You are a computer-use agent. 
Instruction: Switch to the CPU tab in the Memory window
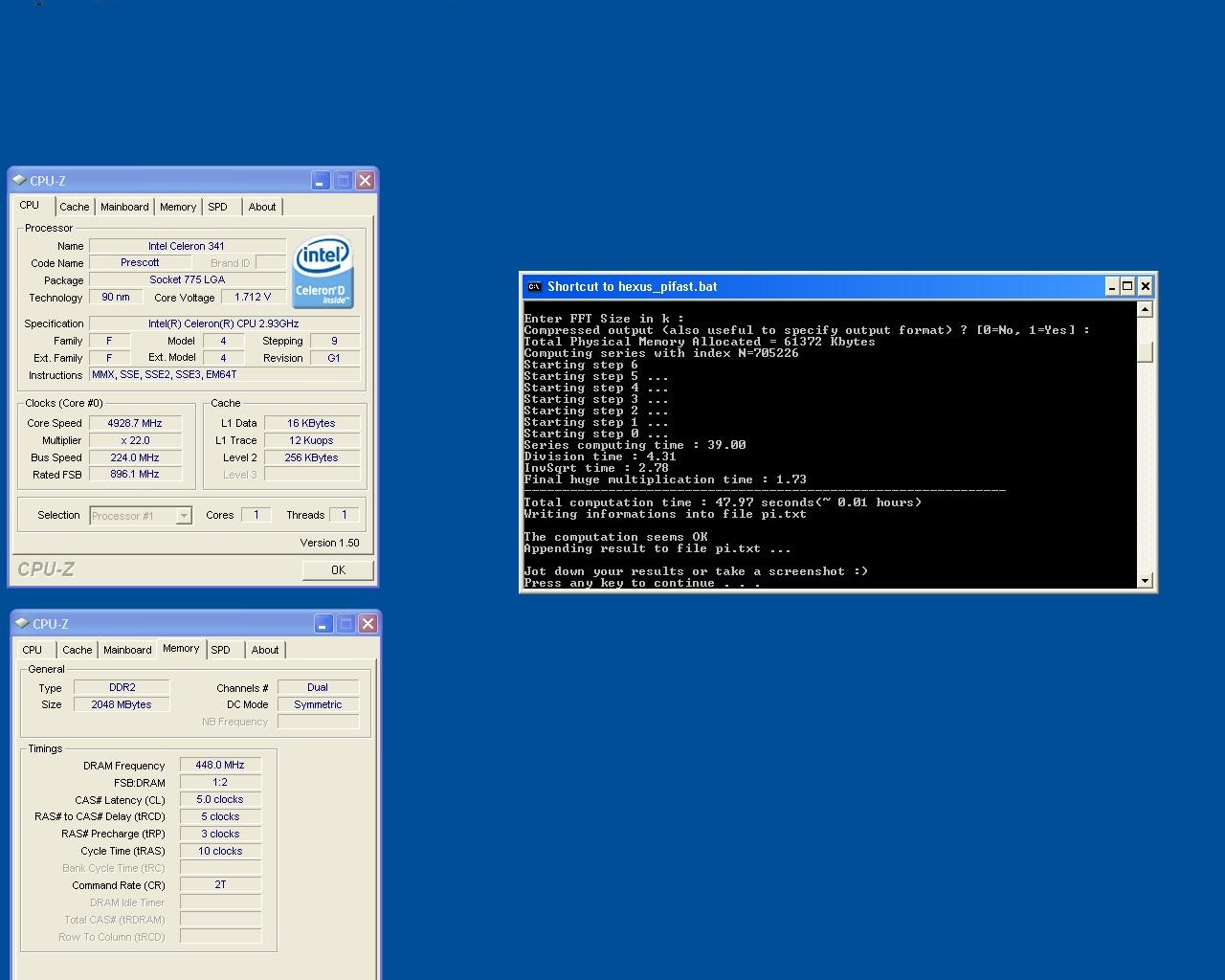33,650
